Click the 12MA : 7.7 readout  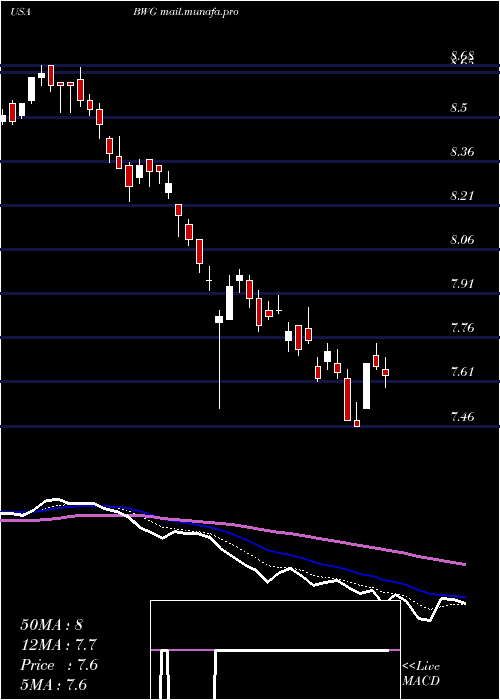click(58, 645)
